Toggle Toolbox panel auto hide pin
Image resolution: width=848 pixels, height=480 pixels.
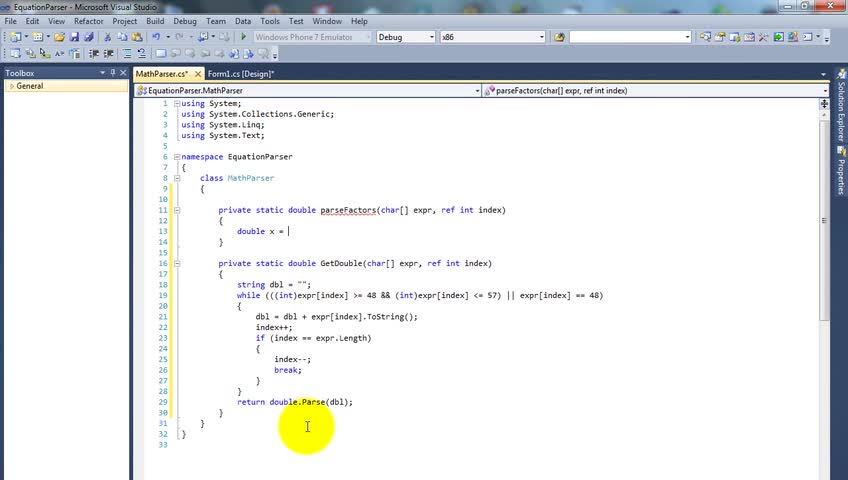click(112, 72)
